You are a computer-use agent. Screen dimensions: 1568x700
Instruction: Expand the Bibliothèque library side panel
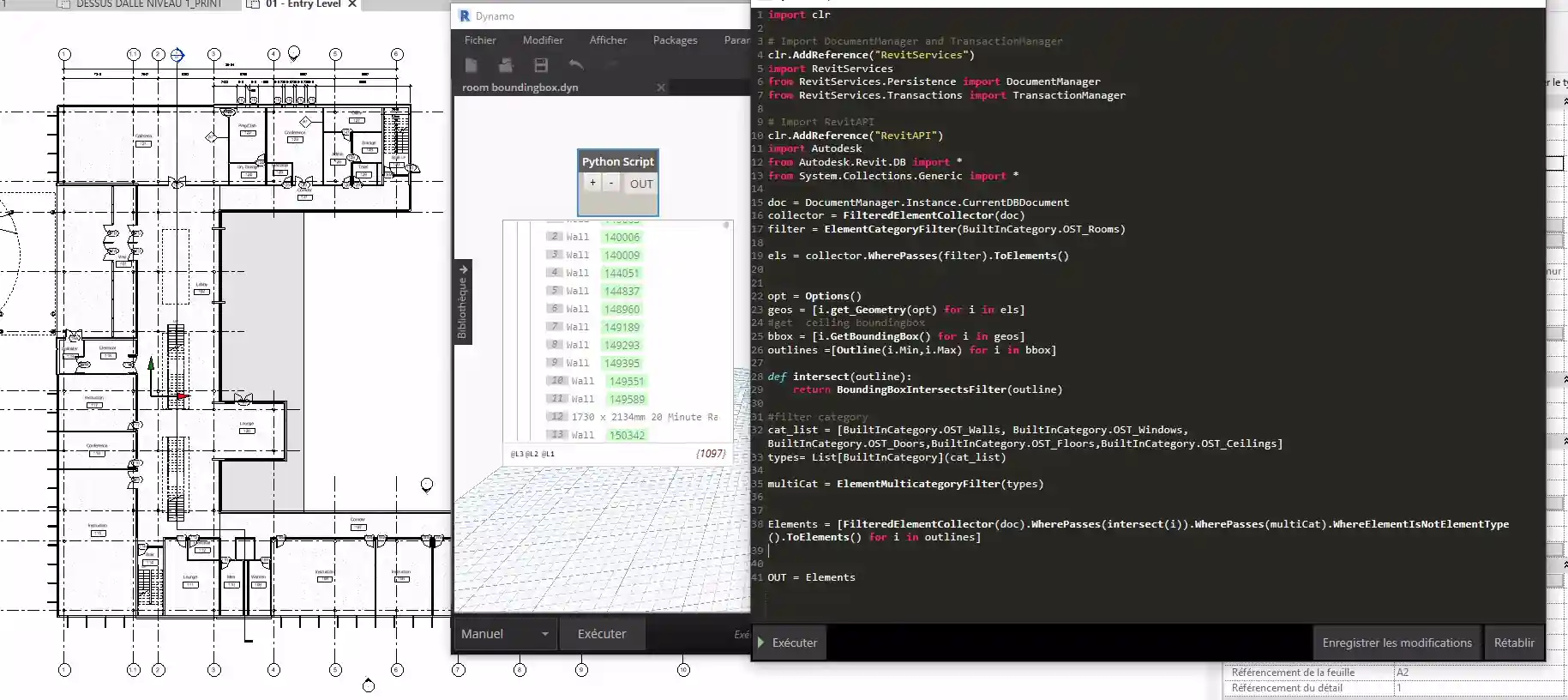[x=463, y=302]
